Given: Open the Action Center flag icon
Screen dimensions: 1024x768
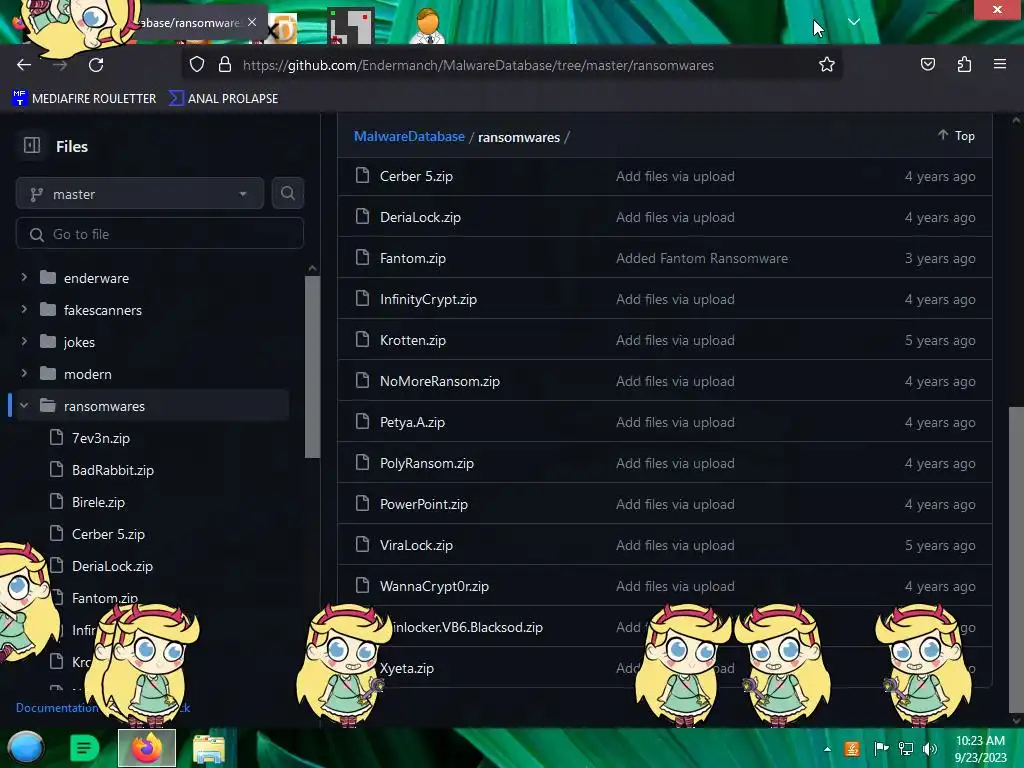Looking at the screenshot, I should (x=881, y=749).
